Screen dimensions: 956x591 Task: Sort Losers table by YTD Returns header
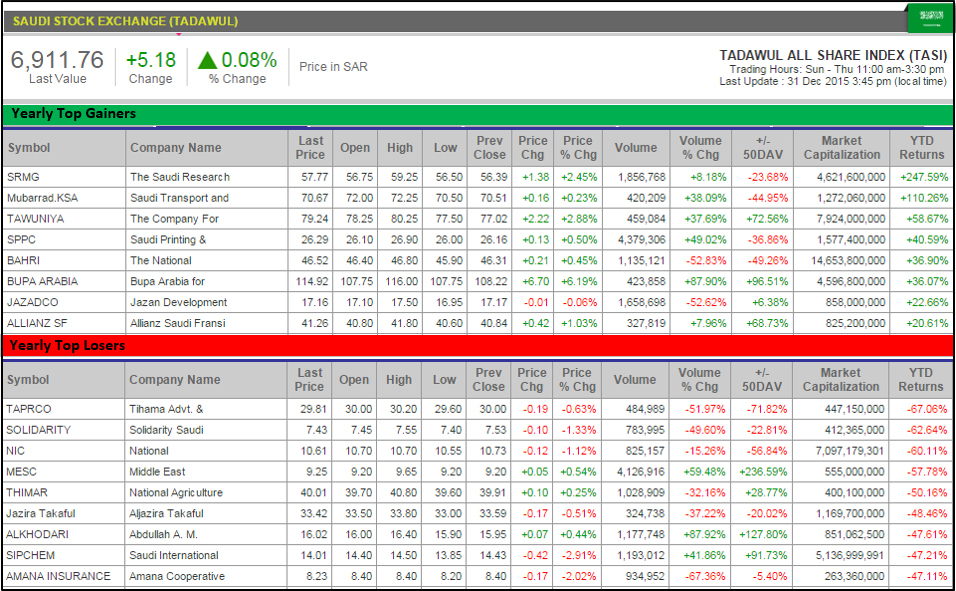point(921,379)
